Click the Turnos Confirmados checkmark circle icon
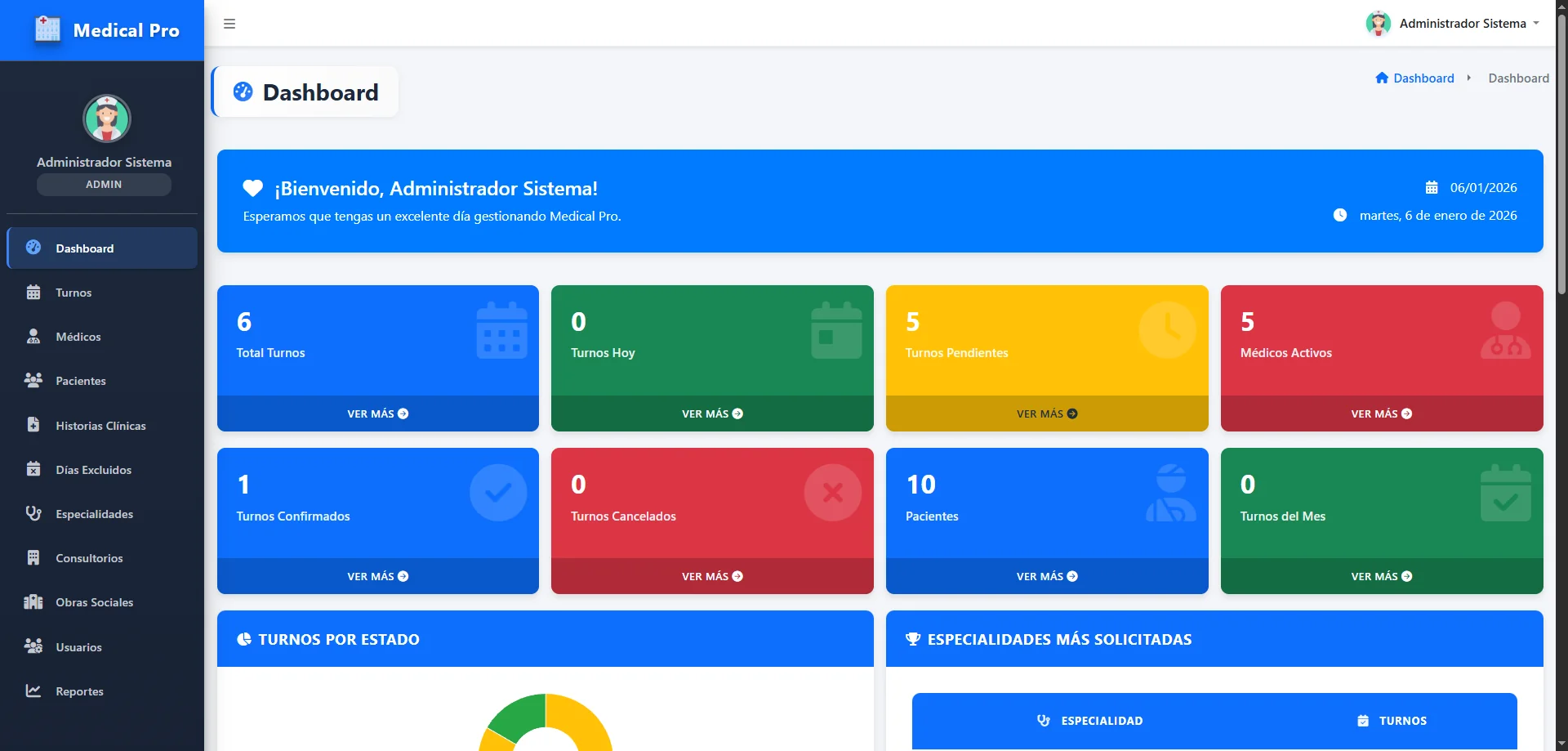Screen dimensions: 1568x751 (x=498, y=493)
